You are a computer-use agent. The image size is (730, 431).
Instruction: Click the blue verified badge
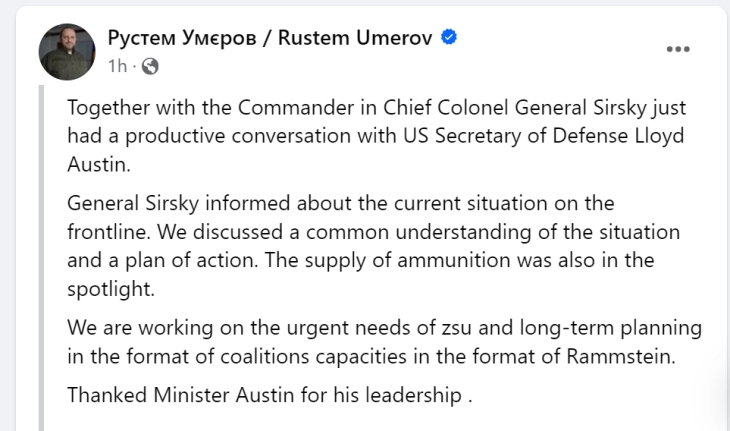pos(451,39)
